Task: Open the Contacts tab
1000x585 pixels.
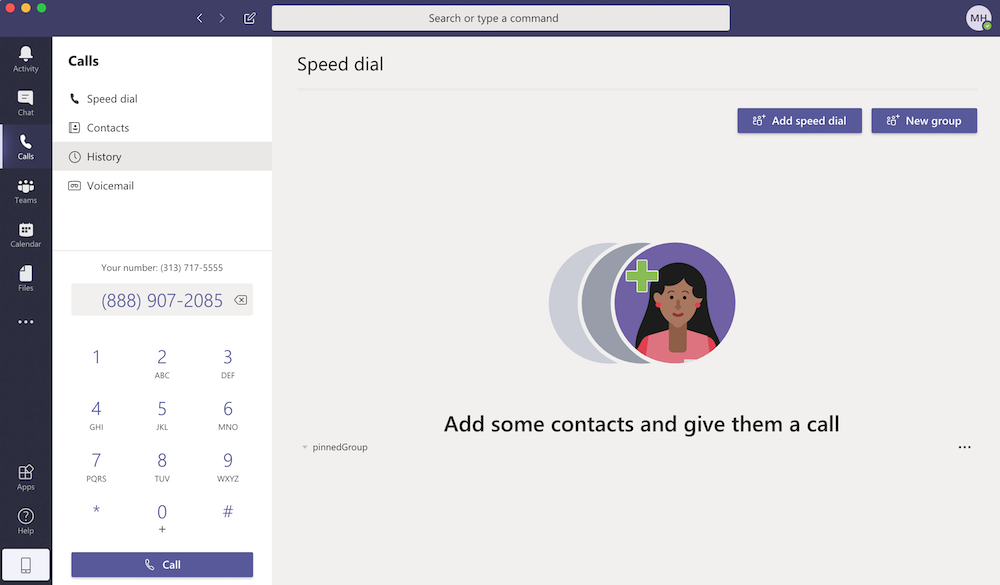Action: pyautogui.click(x=162, y=128)
